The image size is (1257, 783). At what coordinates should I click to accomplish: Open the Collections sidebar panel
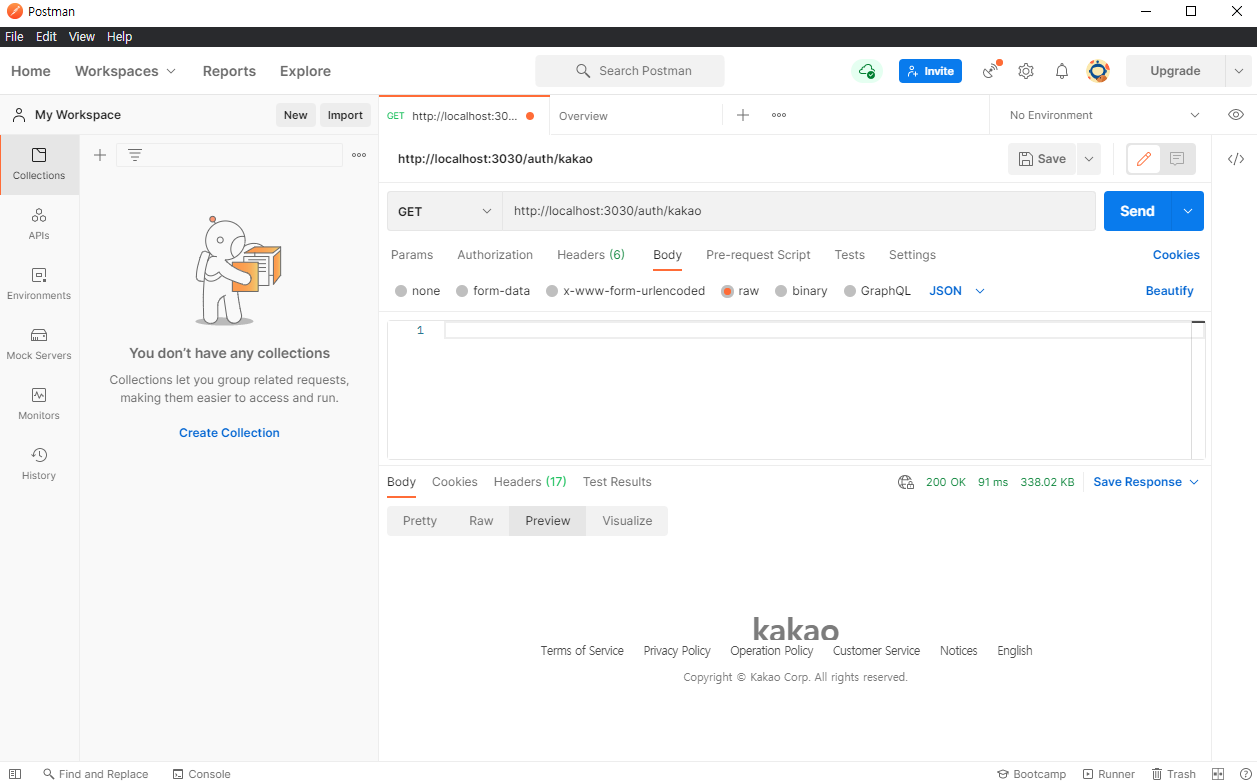(39, 165)
